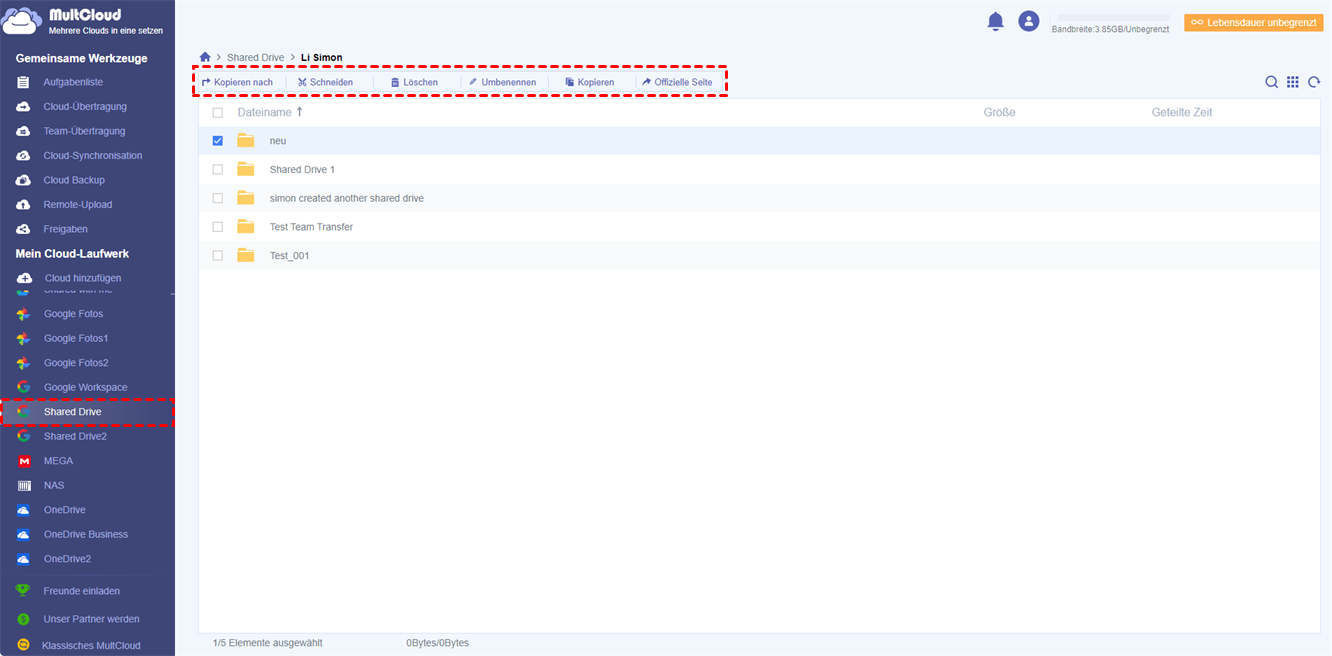Click Shared Drive breadcrumb
Viewport: 1332px width, 656px height.
point(256,58)
